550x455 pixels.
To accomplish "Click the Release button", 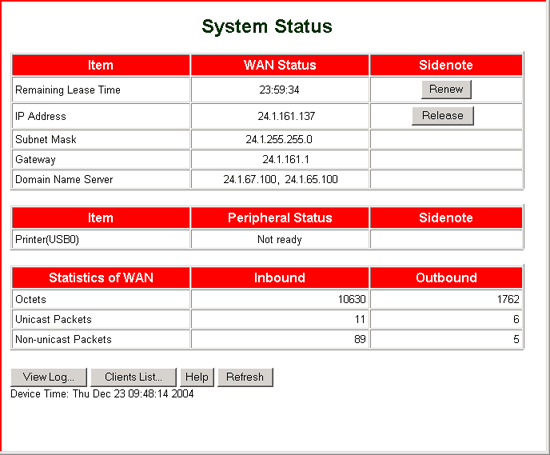I will coord(443,116).
